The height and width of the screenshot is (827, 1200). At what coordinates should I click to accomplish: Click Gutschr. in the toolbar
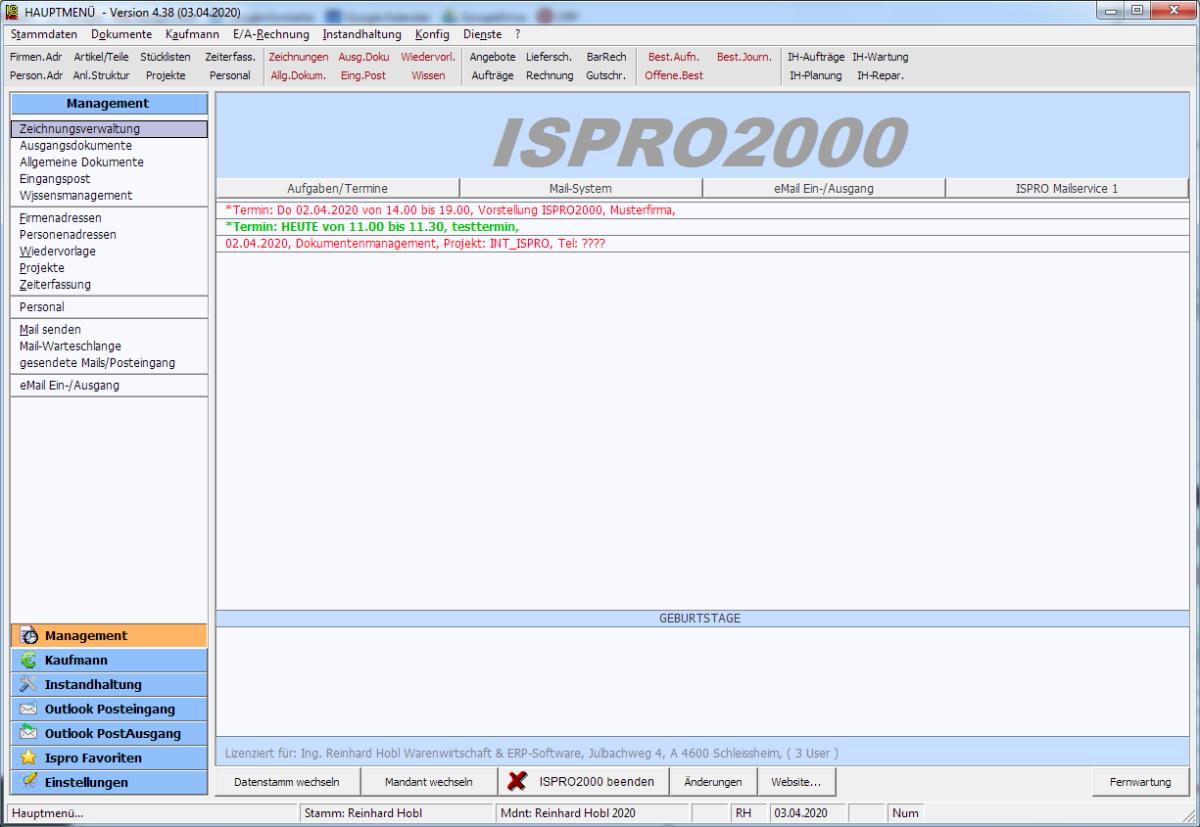coord(606,75)
